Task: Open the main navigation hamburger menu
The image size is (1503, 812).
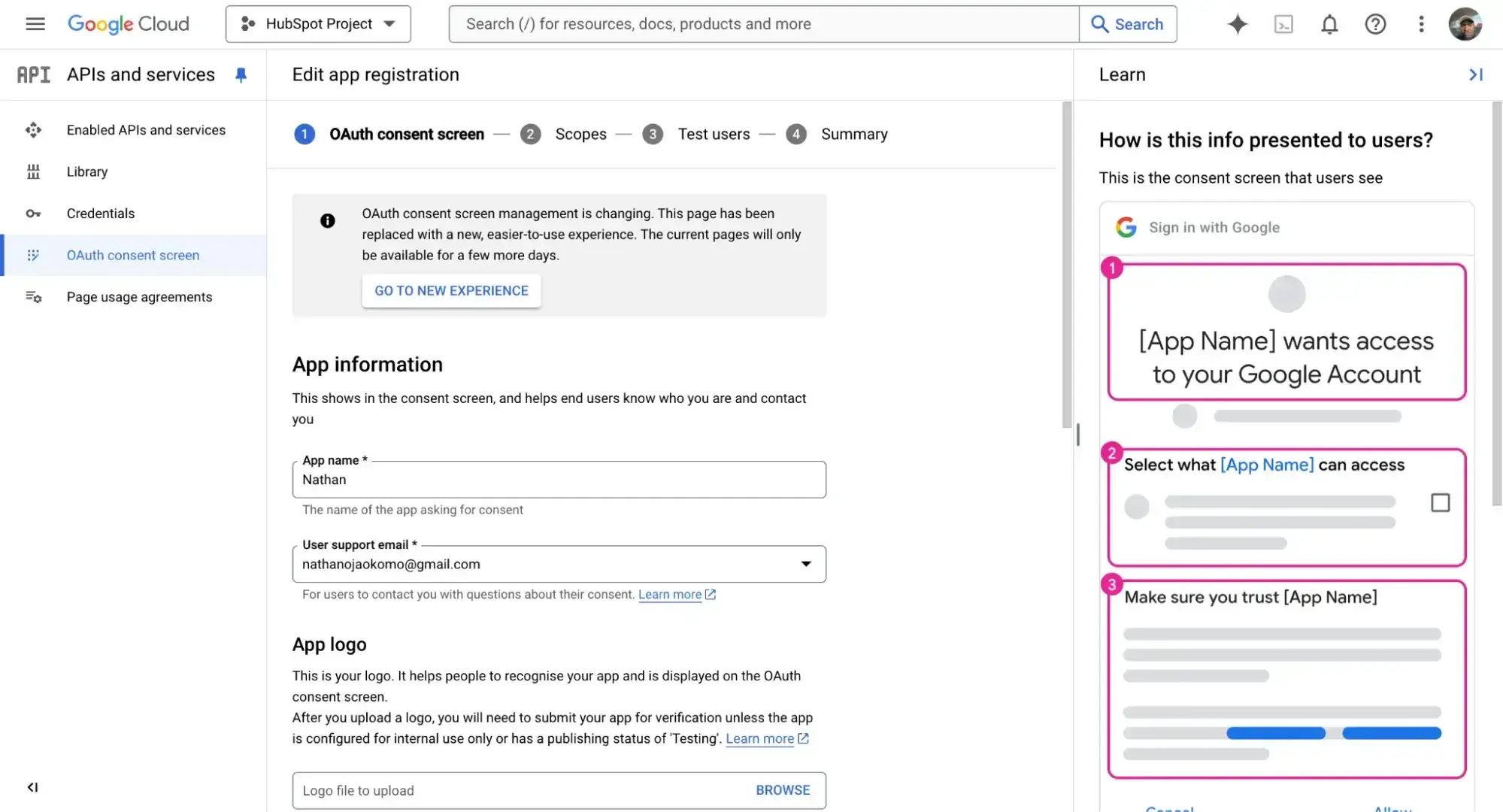Action: 35,24
